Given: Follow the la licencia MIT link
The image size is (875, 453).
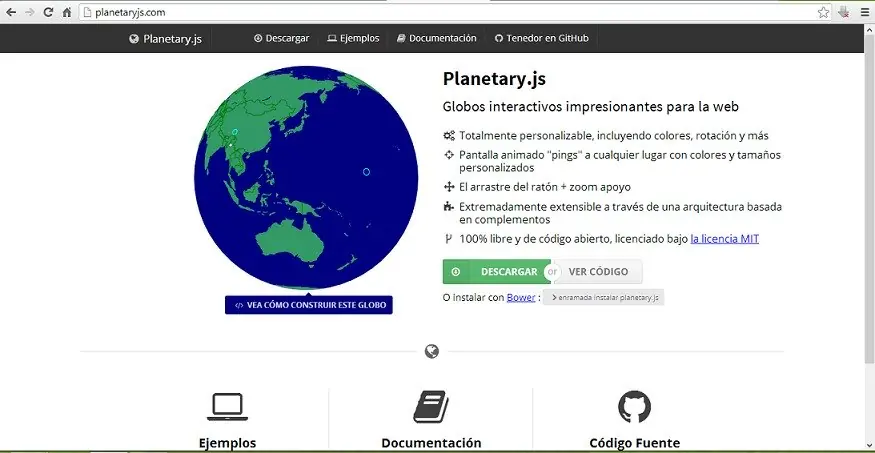Looking at the screenshot, I should click(x=724, y=239).
